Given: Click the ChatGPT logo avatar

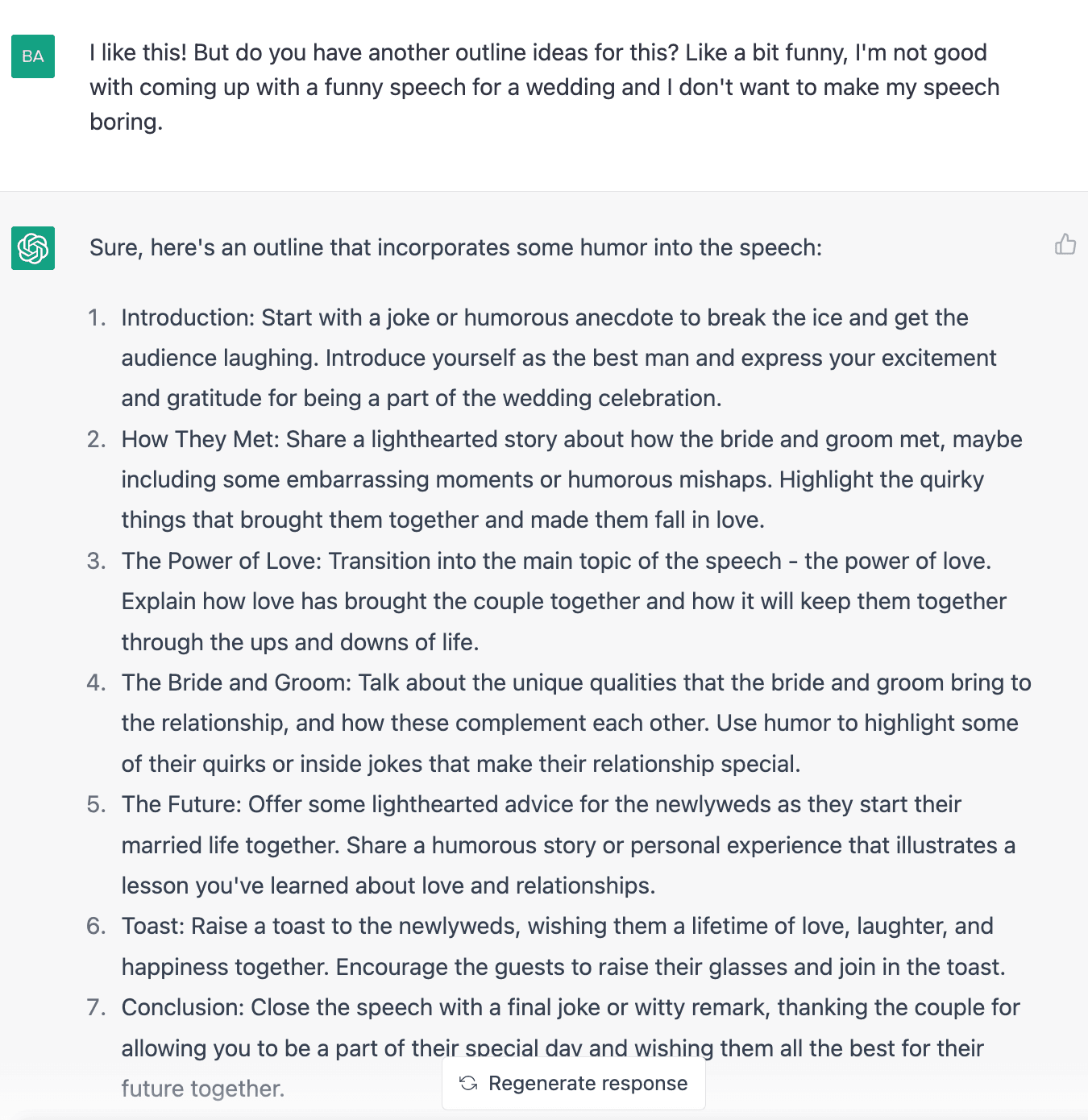Looking at the screenshot, I should [33, 248].
